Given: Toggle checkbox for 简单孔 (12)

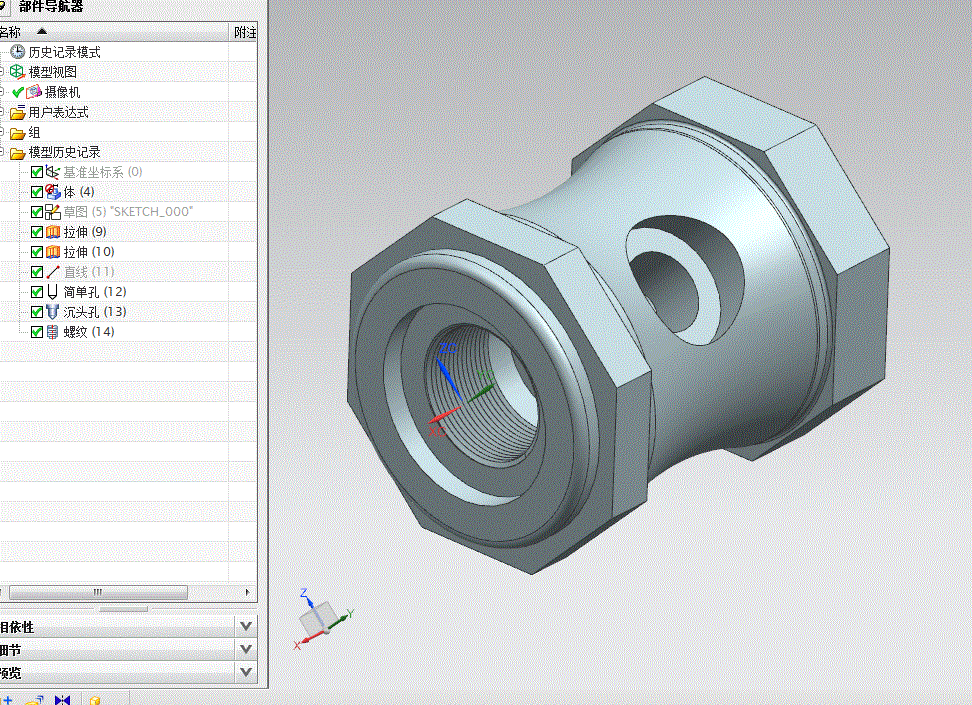Looking at the screenshot, I should (37, 292).
